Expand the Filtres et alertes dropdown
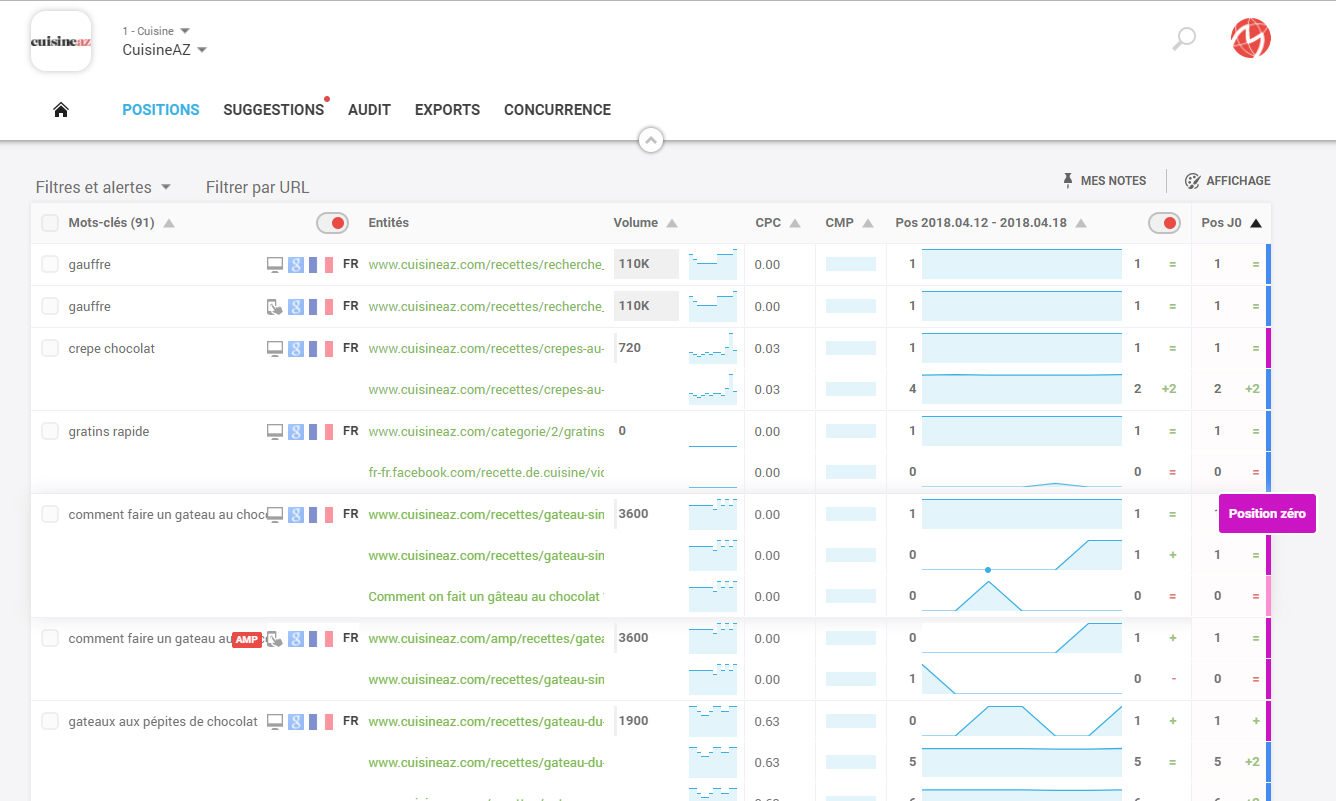The image size is (1336, 801). click(x=103, y=187)
